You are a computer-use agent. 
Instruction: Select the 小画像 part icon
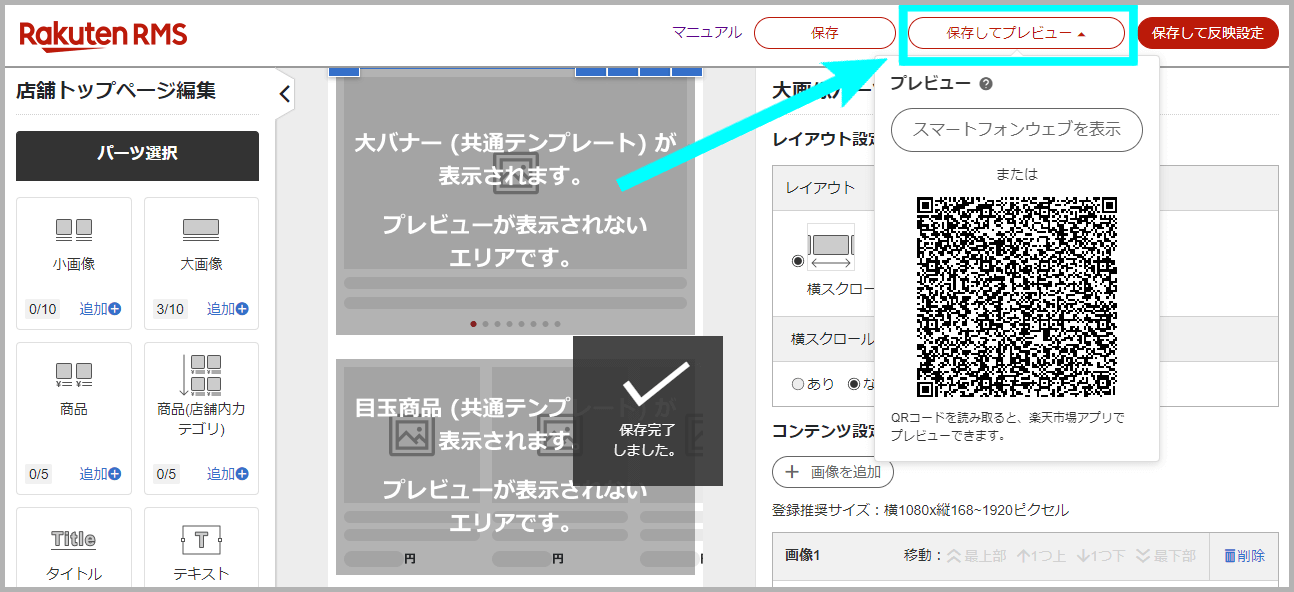pos(74,231)
